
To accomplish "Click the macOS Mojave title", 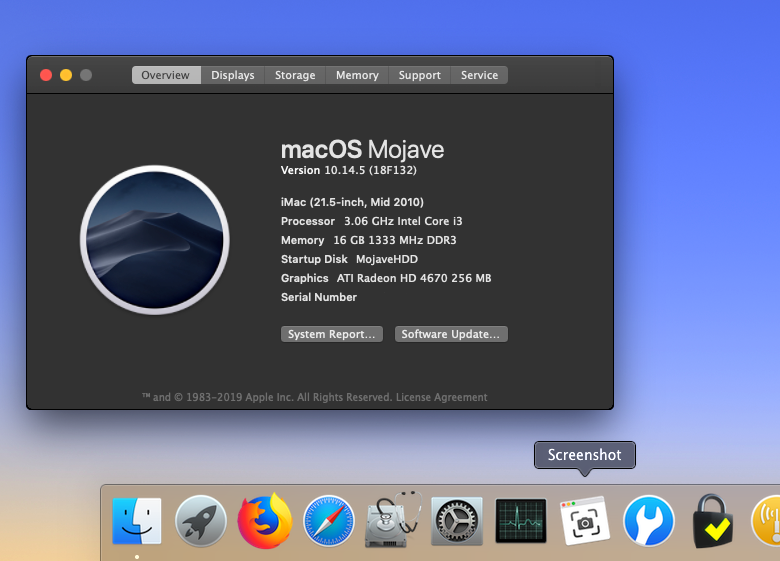I will click(x=363, y=149).
